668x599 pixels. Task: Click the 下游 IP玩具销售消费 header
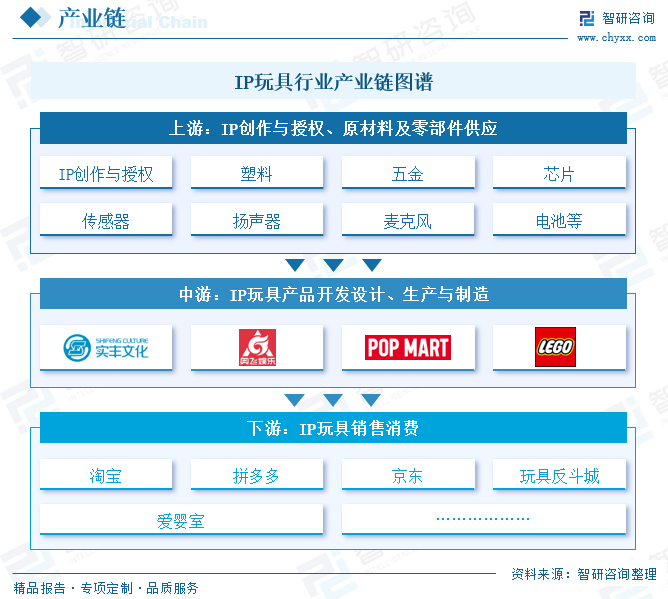coord(333,429)
